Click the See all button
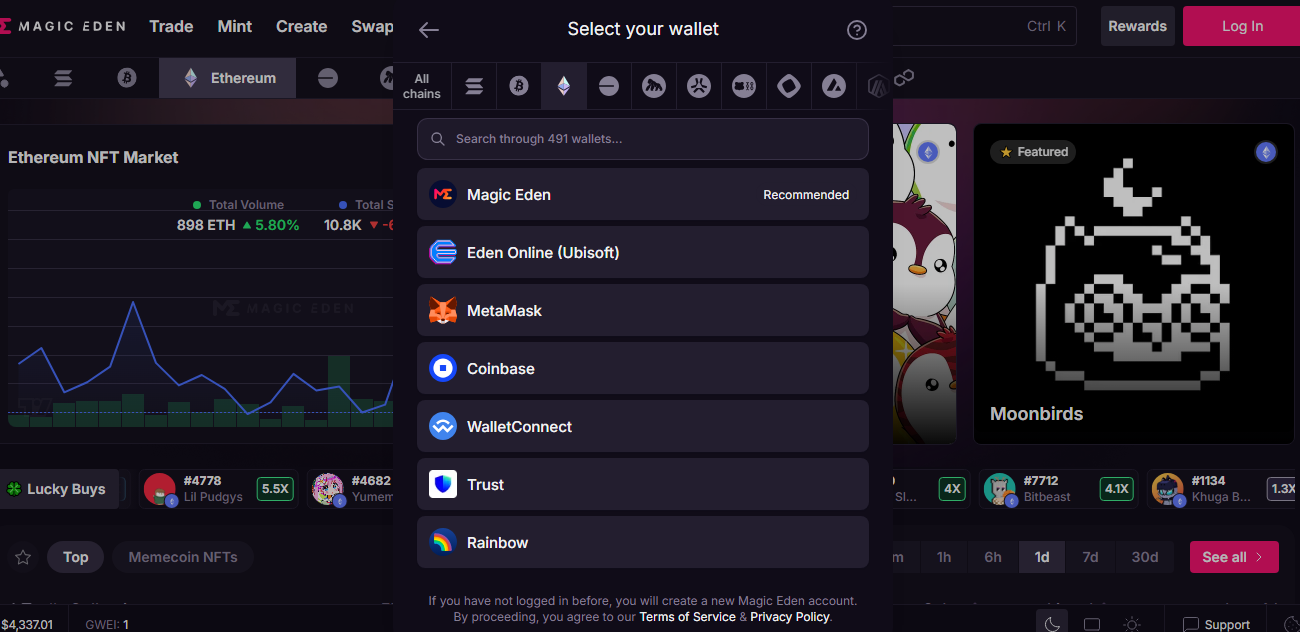The image size is (1300, 632). (x=1233, y=557)
